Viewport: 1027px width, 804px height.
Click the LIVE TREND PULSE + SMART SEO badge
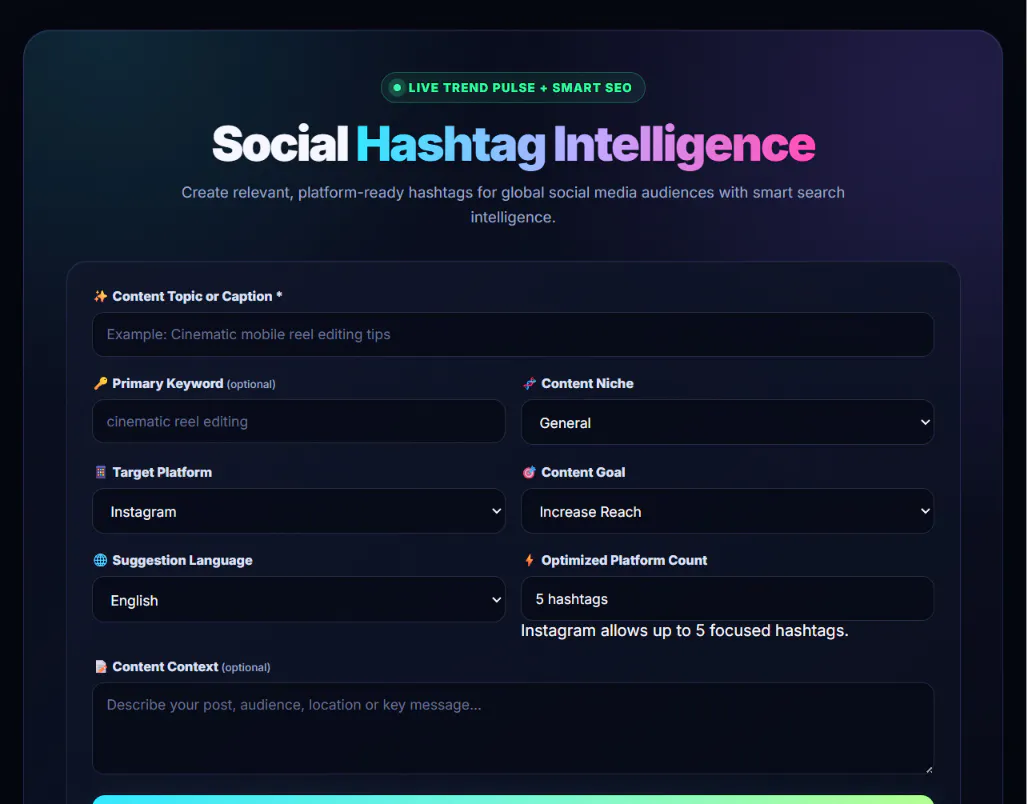click(513, 88)
